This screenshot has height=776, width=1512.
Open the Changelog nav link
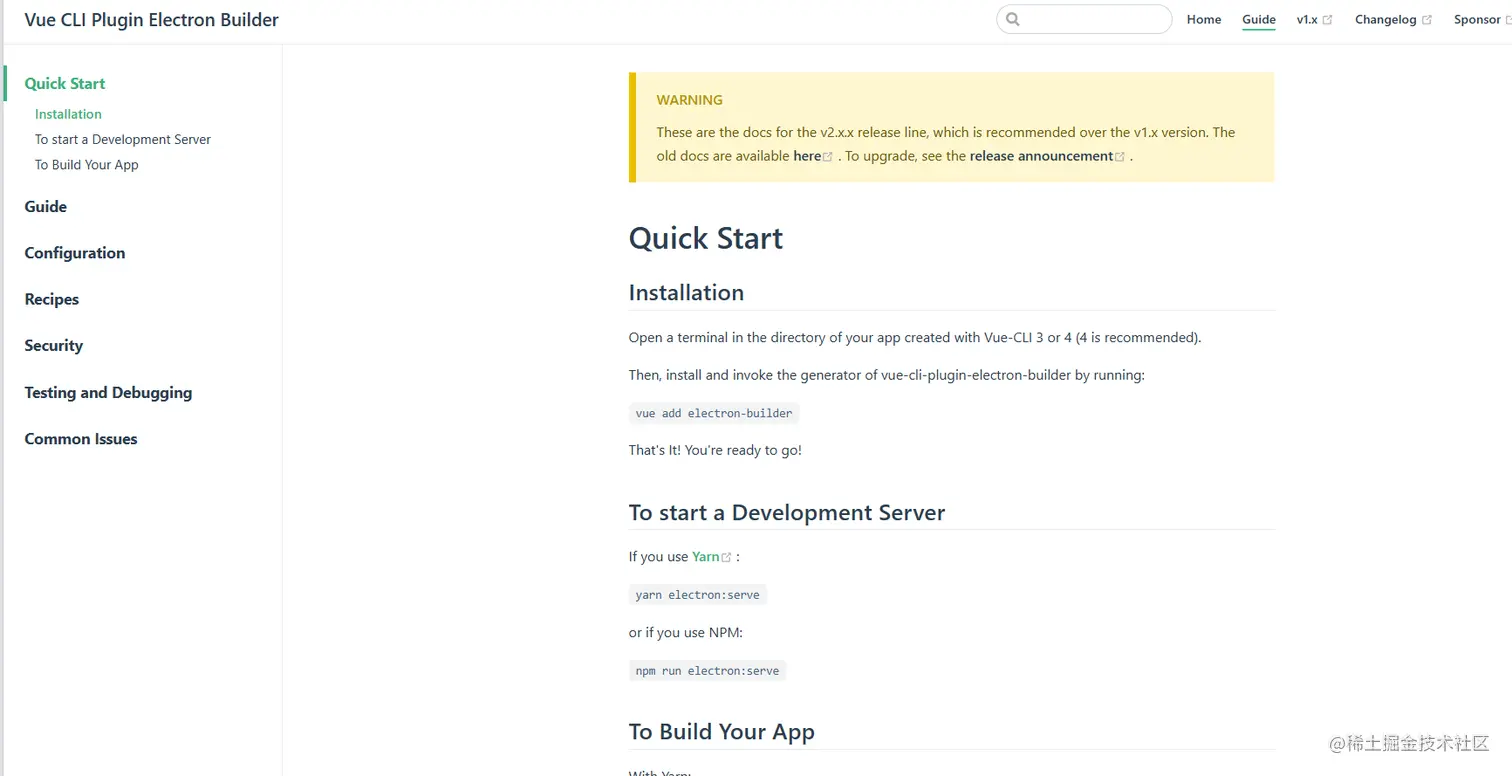1386,19
